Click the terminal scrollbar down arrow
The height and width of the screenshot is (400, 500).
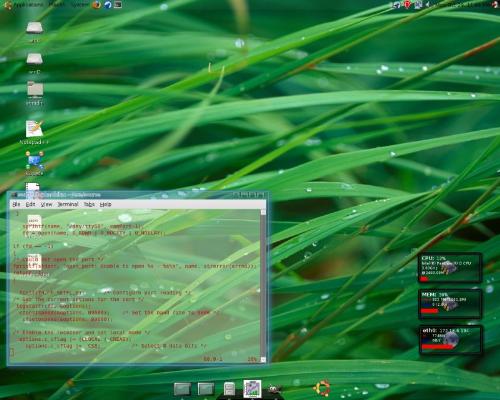click(263, 360)
